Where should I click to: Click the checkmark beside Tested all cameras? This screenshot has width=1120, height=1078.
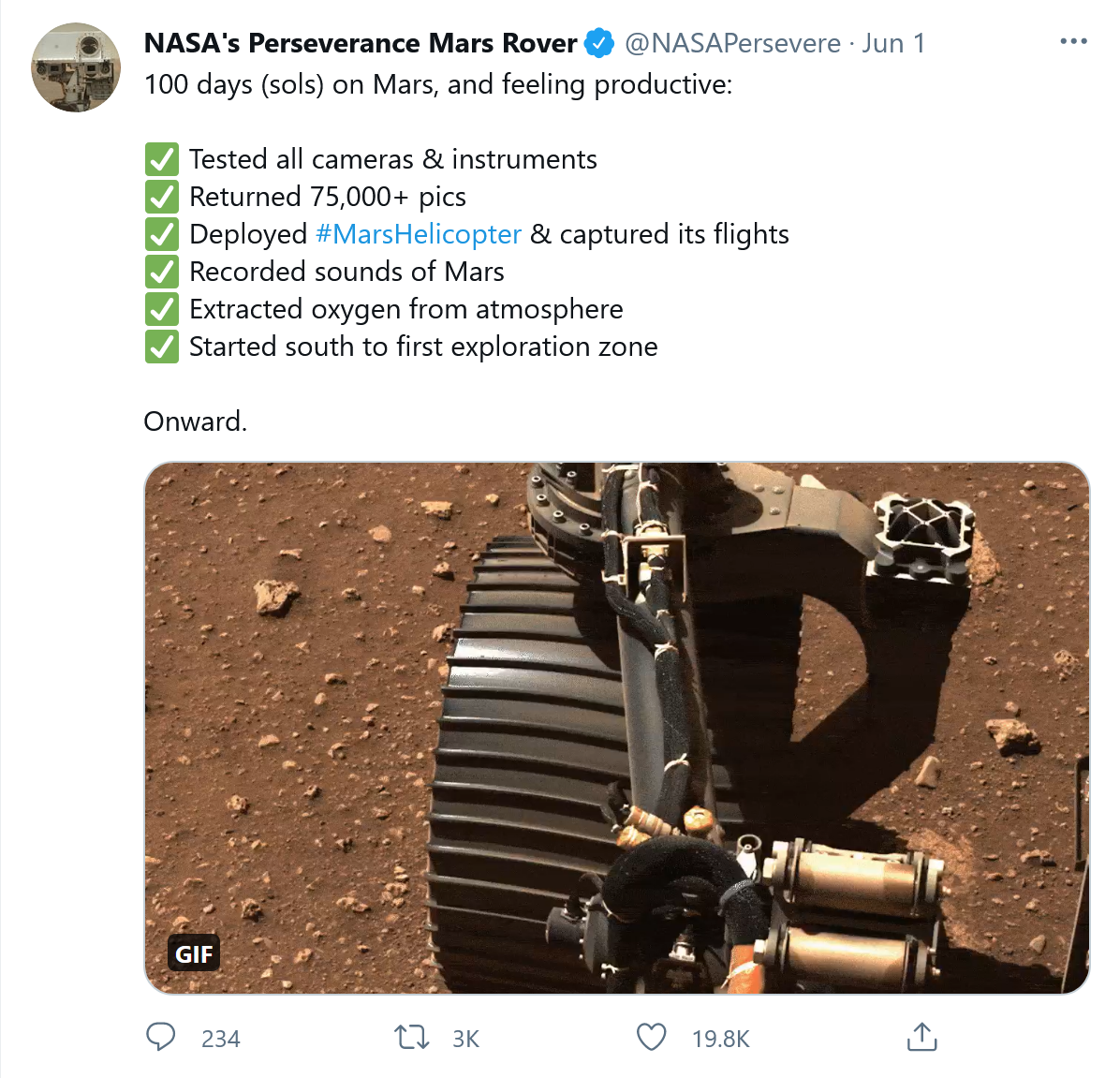pyautogui.click(x=162, y=159)
